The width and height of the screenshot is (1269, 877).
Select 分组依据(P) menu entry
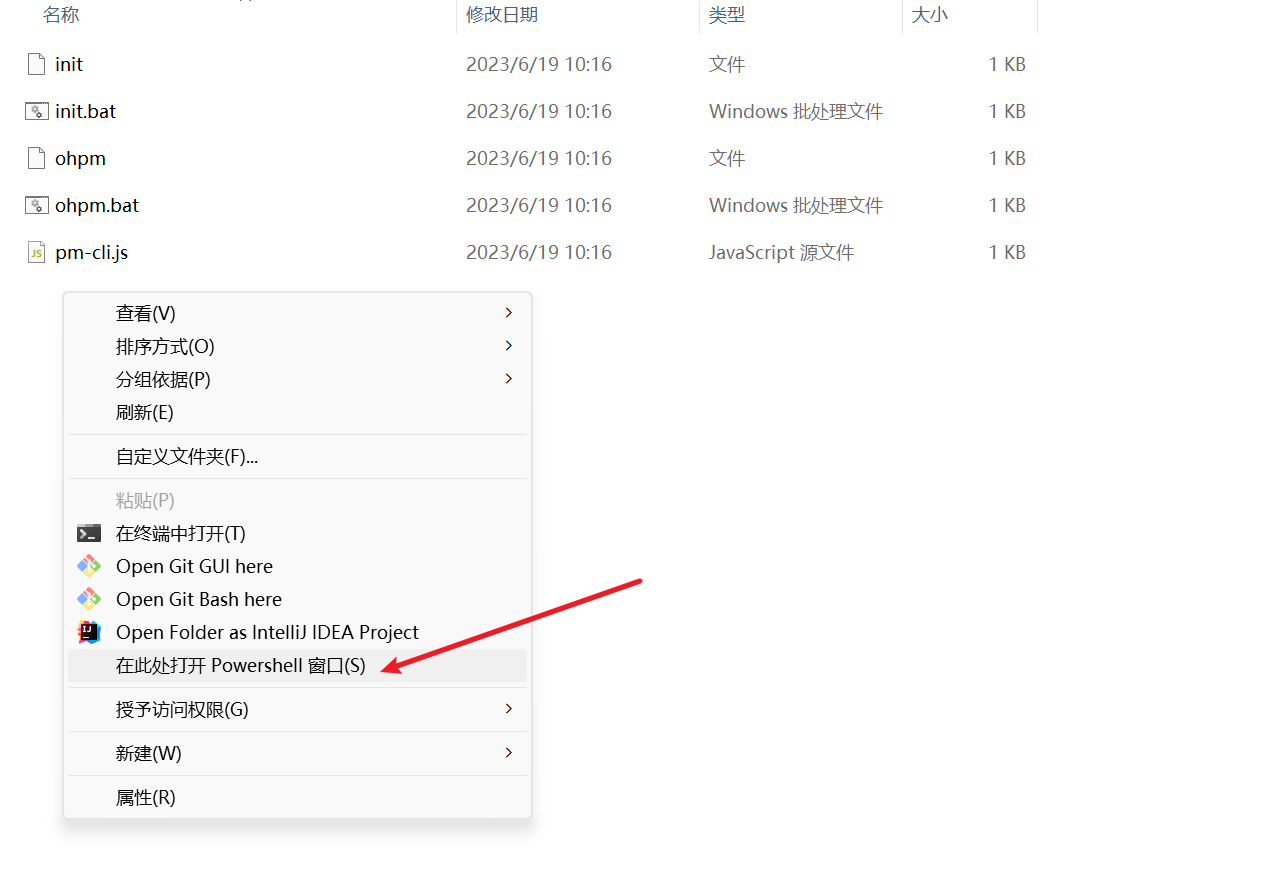[297, 379]
